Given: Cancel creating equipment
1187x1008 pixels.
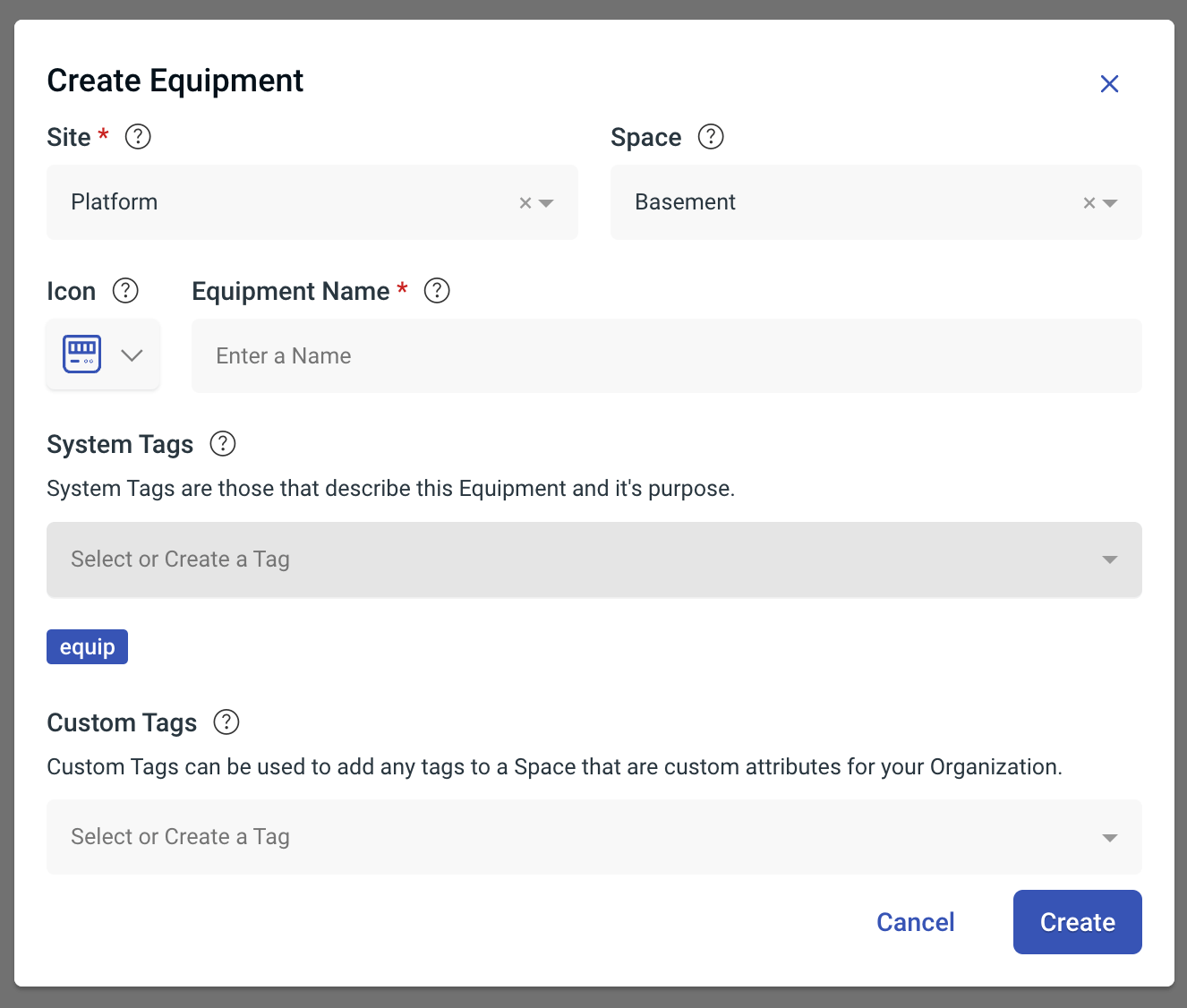Looking at the screenshot, I should [915, 922].
